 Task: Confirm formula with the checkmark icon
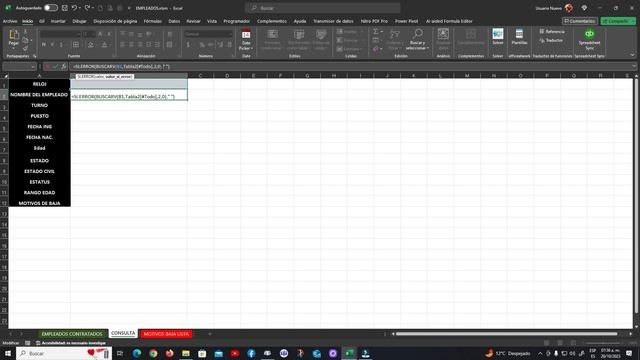click(56, 67)
